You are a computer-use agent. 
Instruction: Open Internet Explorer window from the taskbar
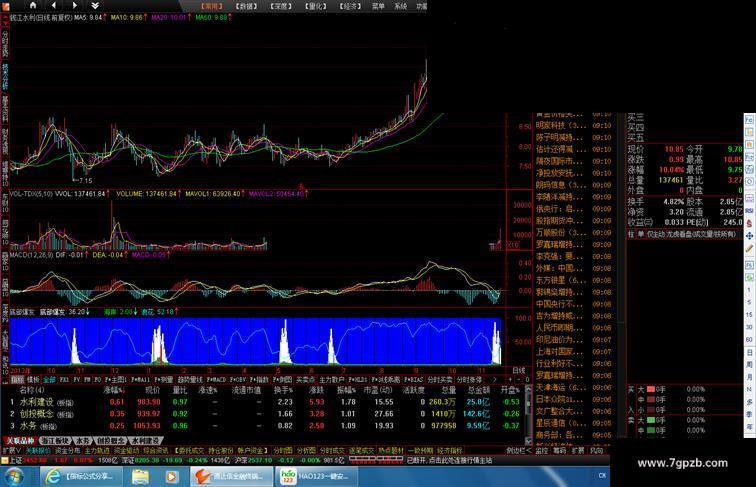click(x=80, y=477)
